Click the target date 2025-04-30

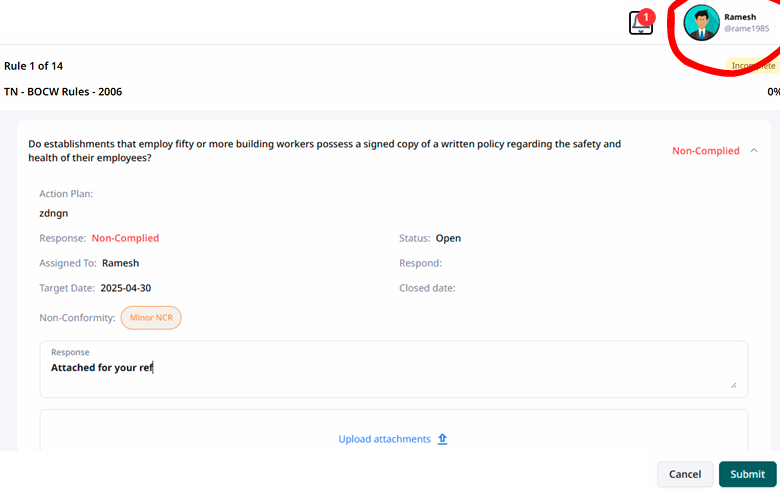(129, 288)
